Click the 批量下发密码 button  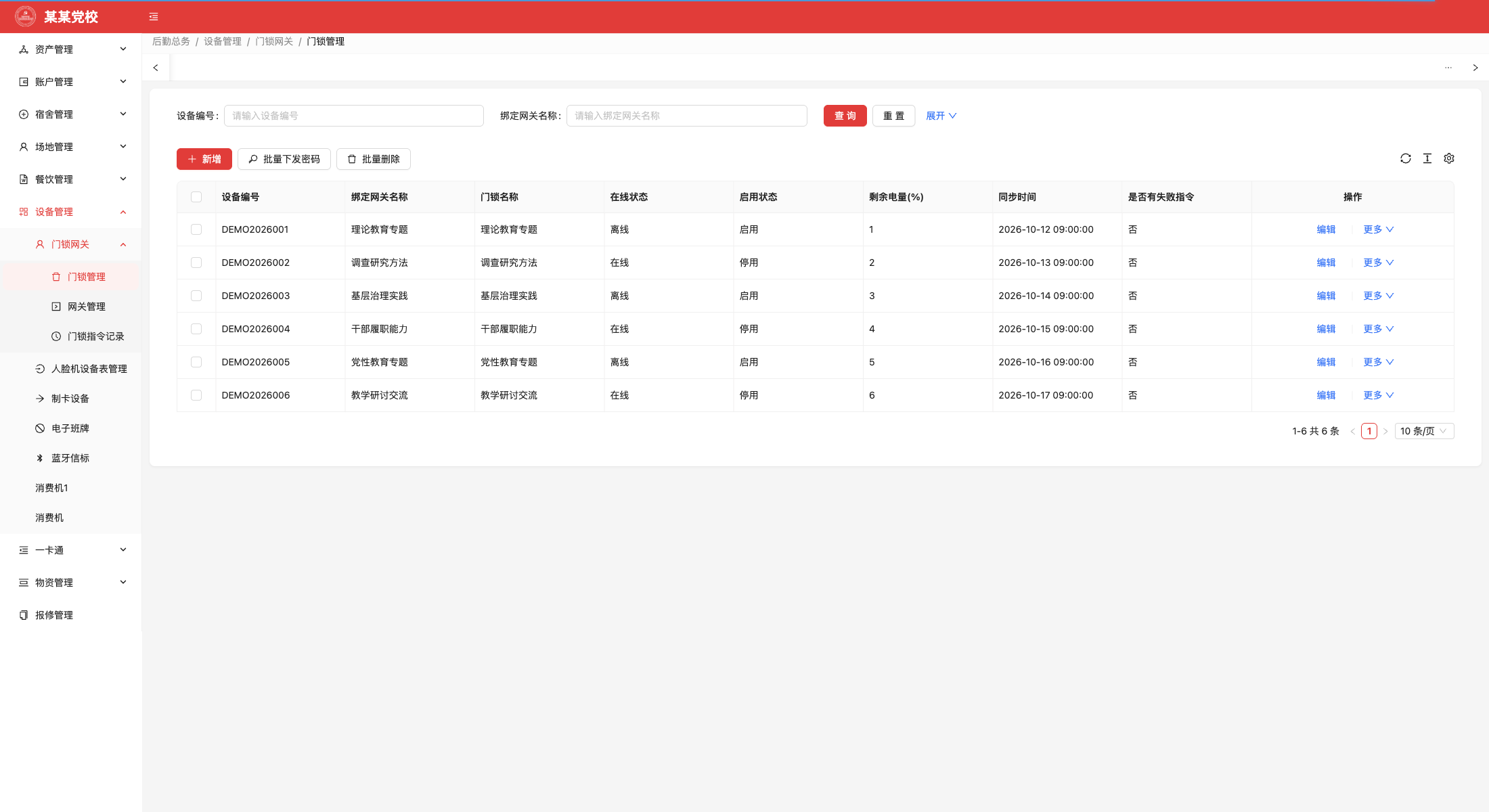coord(284,159)
